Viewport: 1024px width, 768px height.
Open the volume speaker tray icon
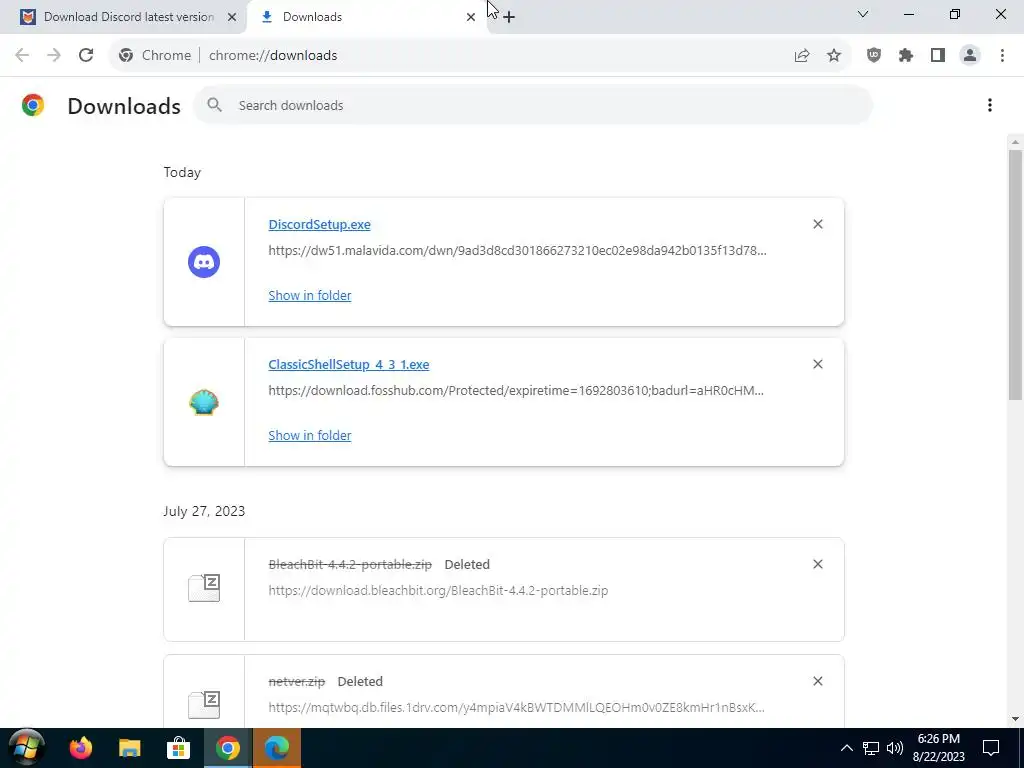(895, 748)
